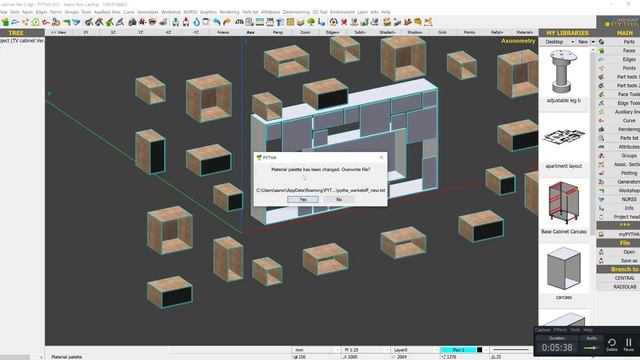This screenshot has width=640, height=360.
Task: Open dropdown arrow next to New button
Action: tap(593, 42)
